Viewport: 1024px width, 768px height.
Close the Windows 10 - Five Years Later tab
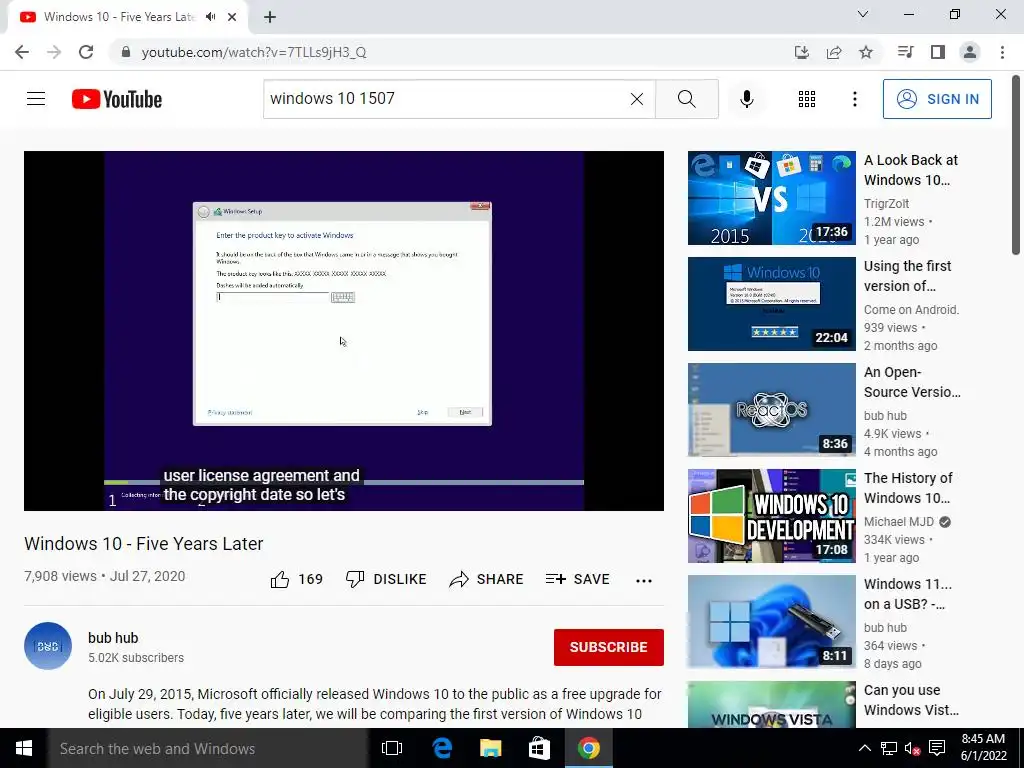232,17
